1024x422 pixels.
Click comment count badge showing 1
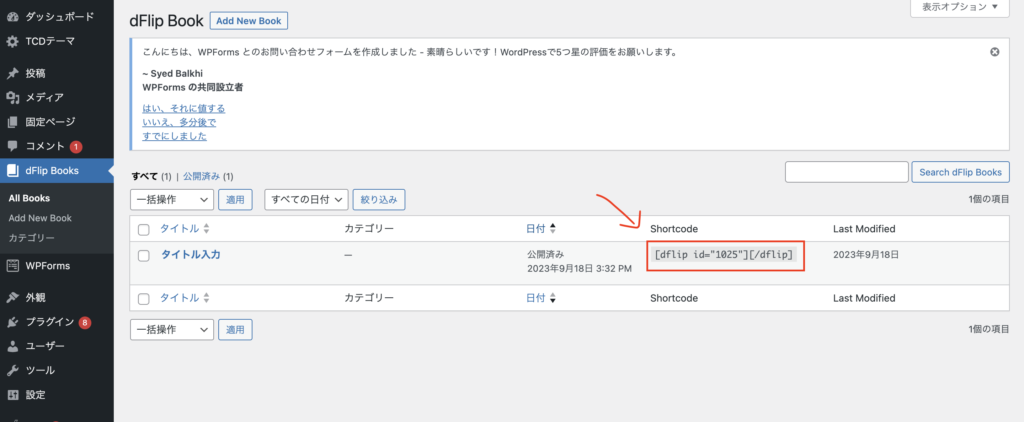pos(76,146)
